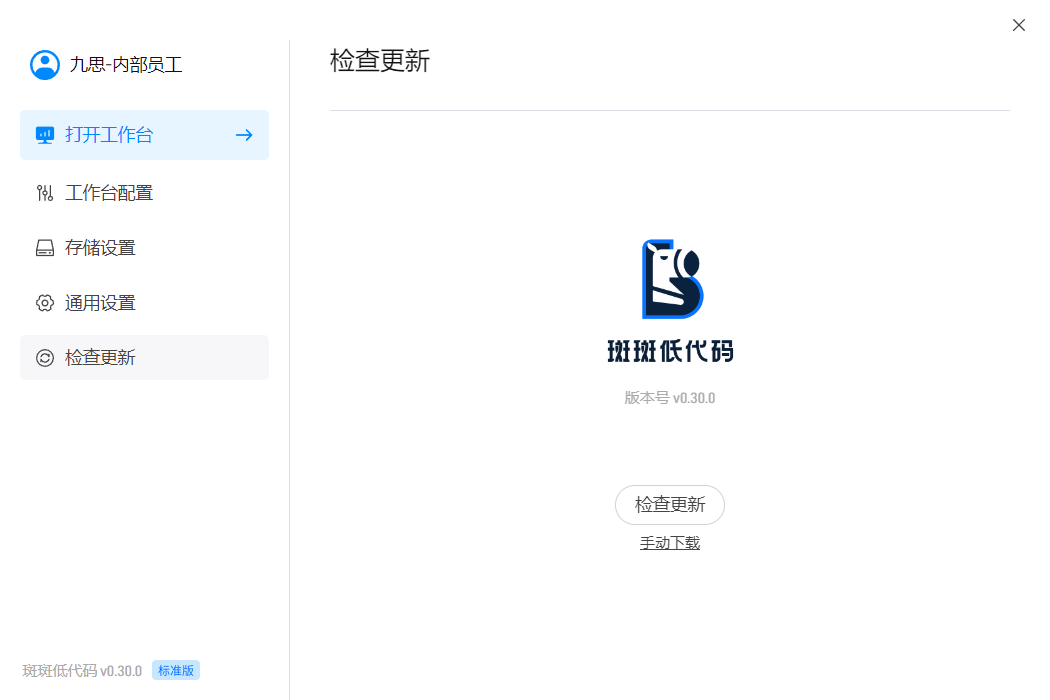Click the refresh icon for 检查更新

click(45, 358)
